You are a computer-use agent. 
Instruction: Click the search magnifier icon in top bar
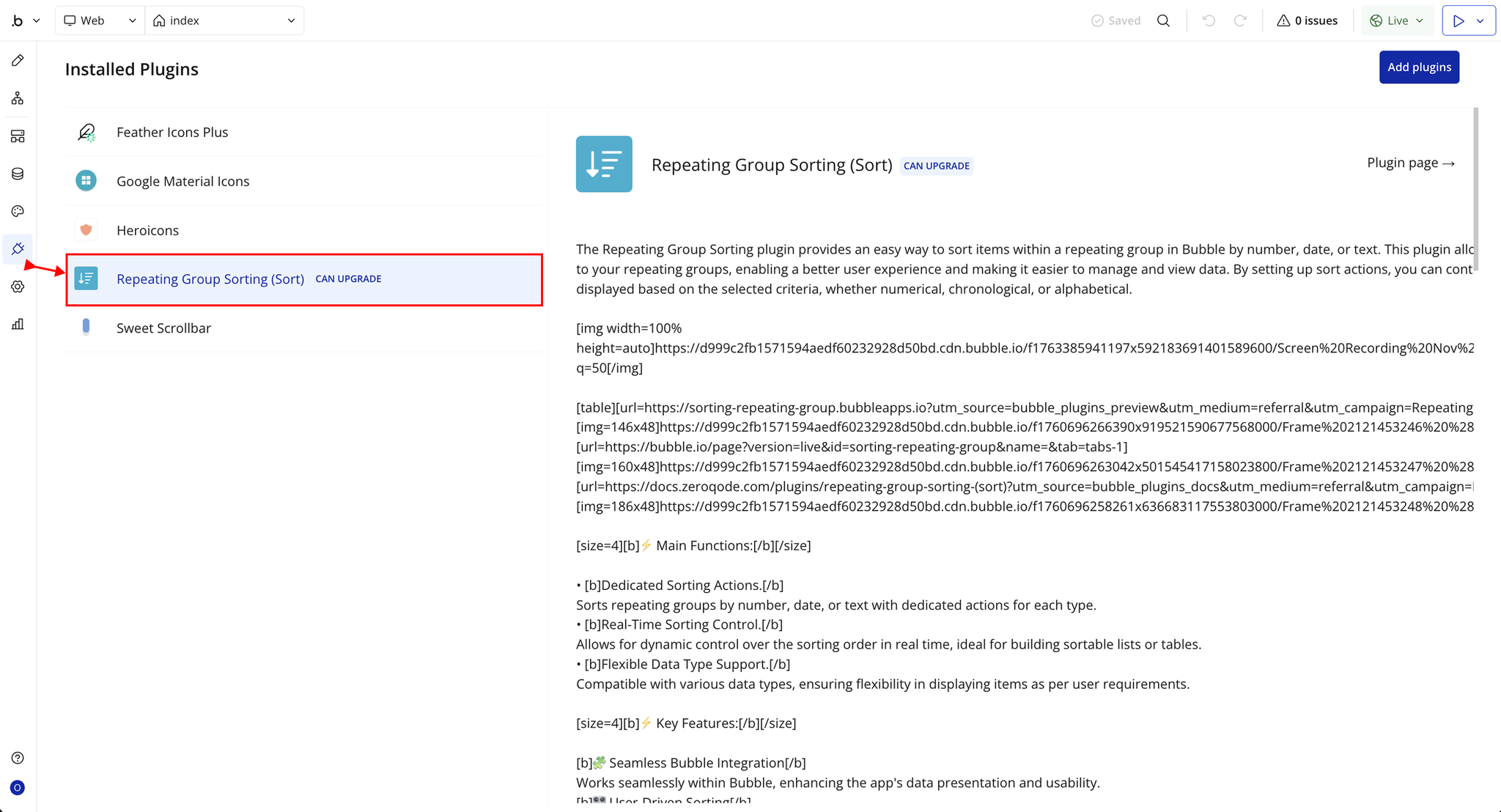[1163, 21]
